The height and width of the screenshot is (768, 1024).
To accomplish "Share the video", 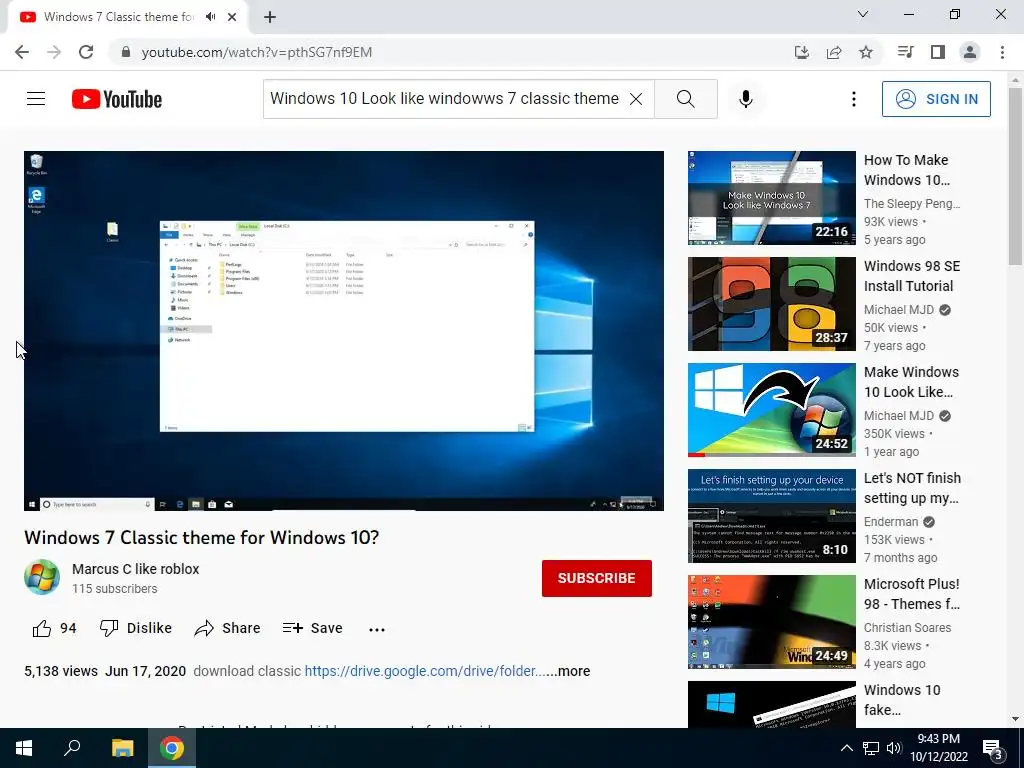I will point(227,628).
